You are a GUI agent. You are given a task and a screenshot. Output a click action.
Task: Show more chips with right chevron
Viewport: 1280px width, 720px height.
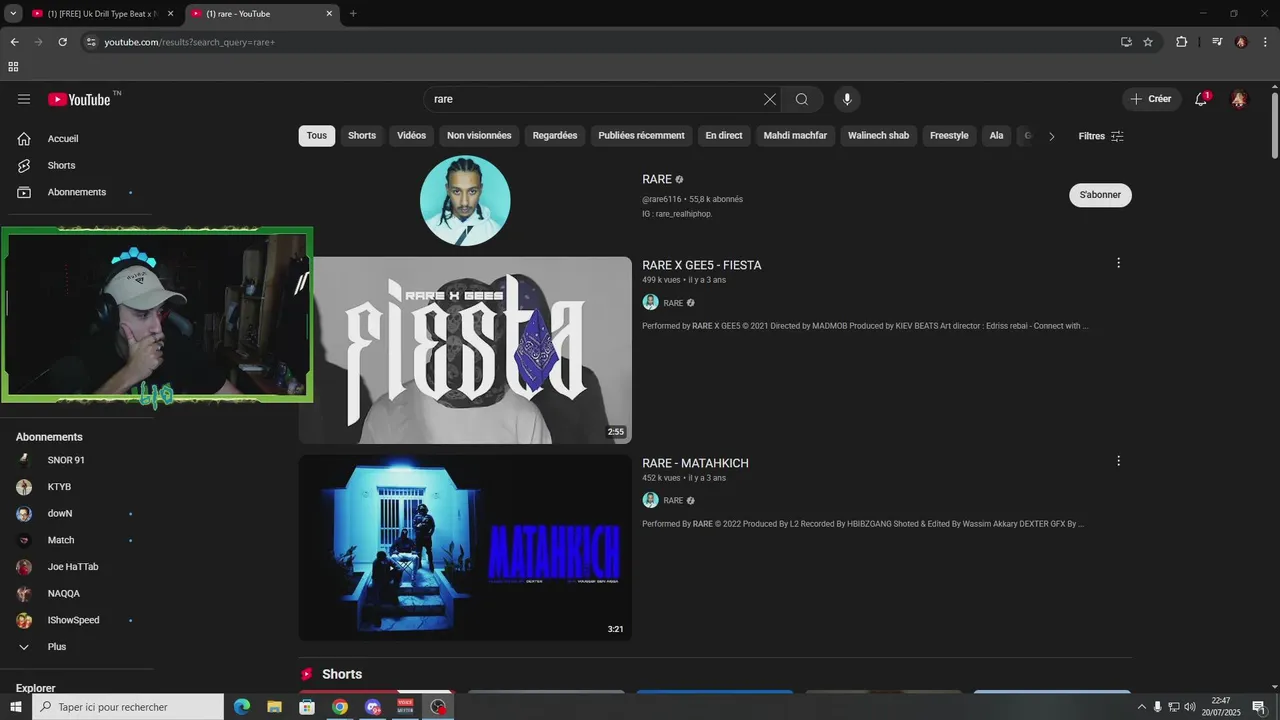coord(1051,136)
